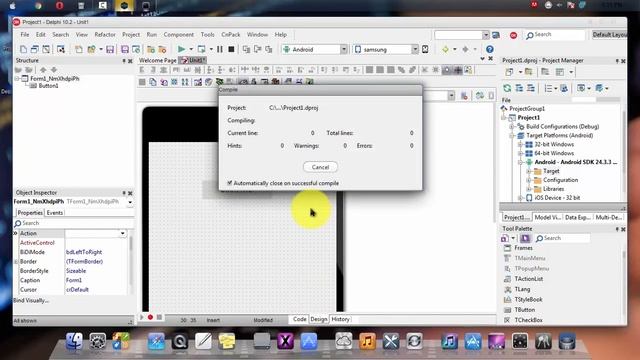Click the BorderStyle value Sizeable
This screenshot has width=640, height=360.
(76, 271)
